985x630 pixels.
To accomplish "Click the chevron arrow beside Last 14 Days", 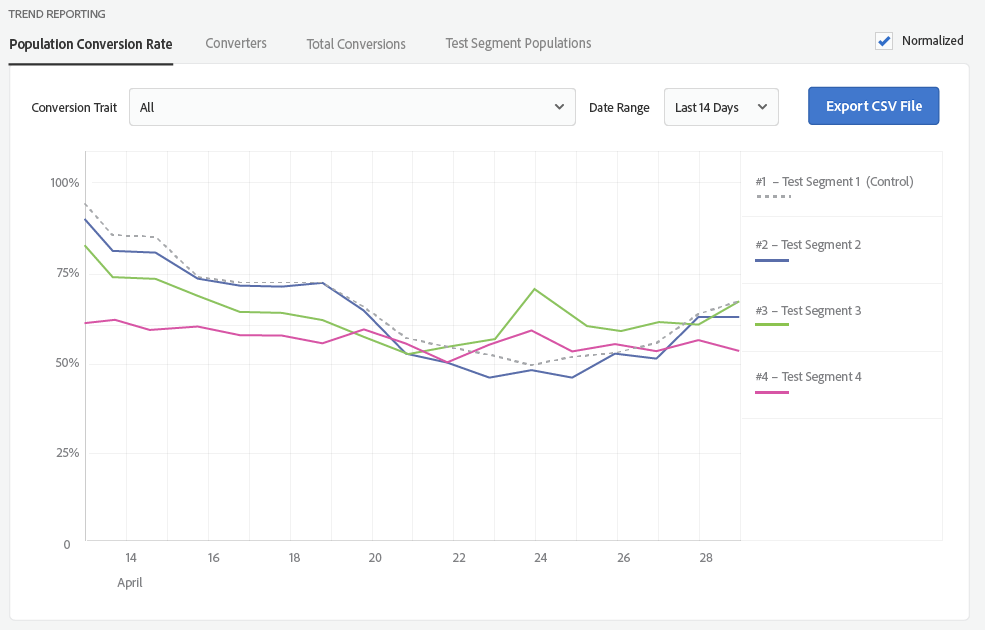I will click(762, 107).
